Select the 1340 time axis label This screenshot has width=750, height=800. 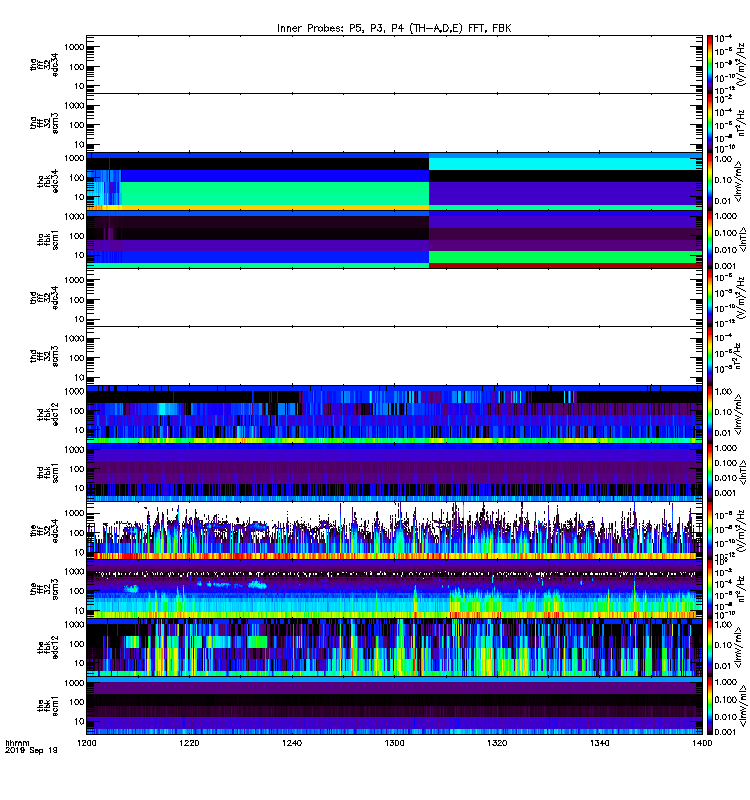[x=599, y=743]
